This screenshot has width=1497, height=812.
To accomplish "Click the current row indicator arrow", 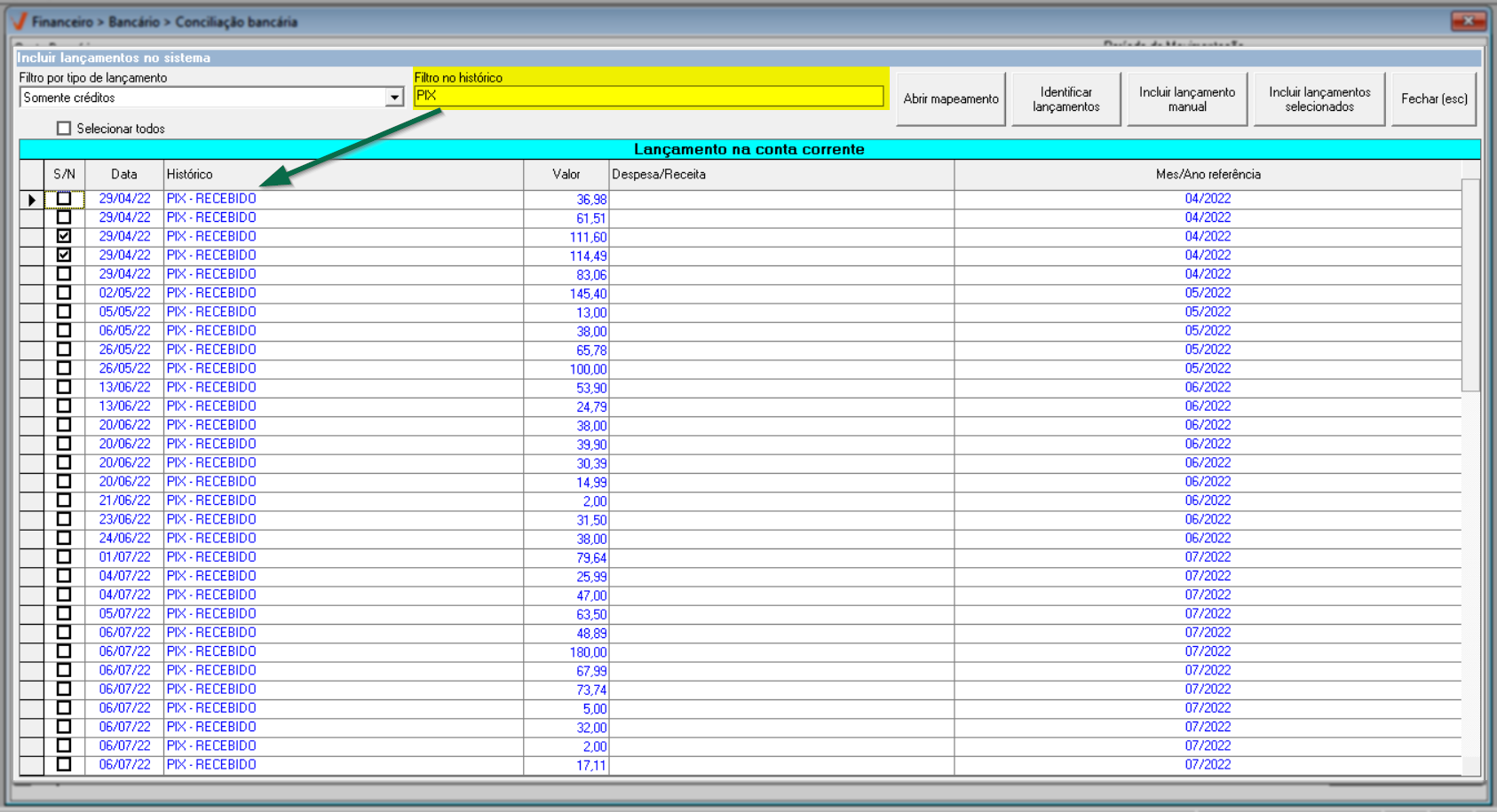I will (32, 200).
